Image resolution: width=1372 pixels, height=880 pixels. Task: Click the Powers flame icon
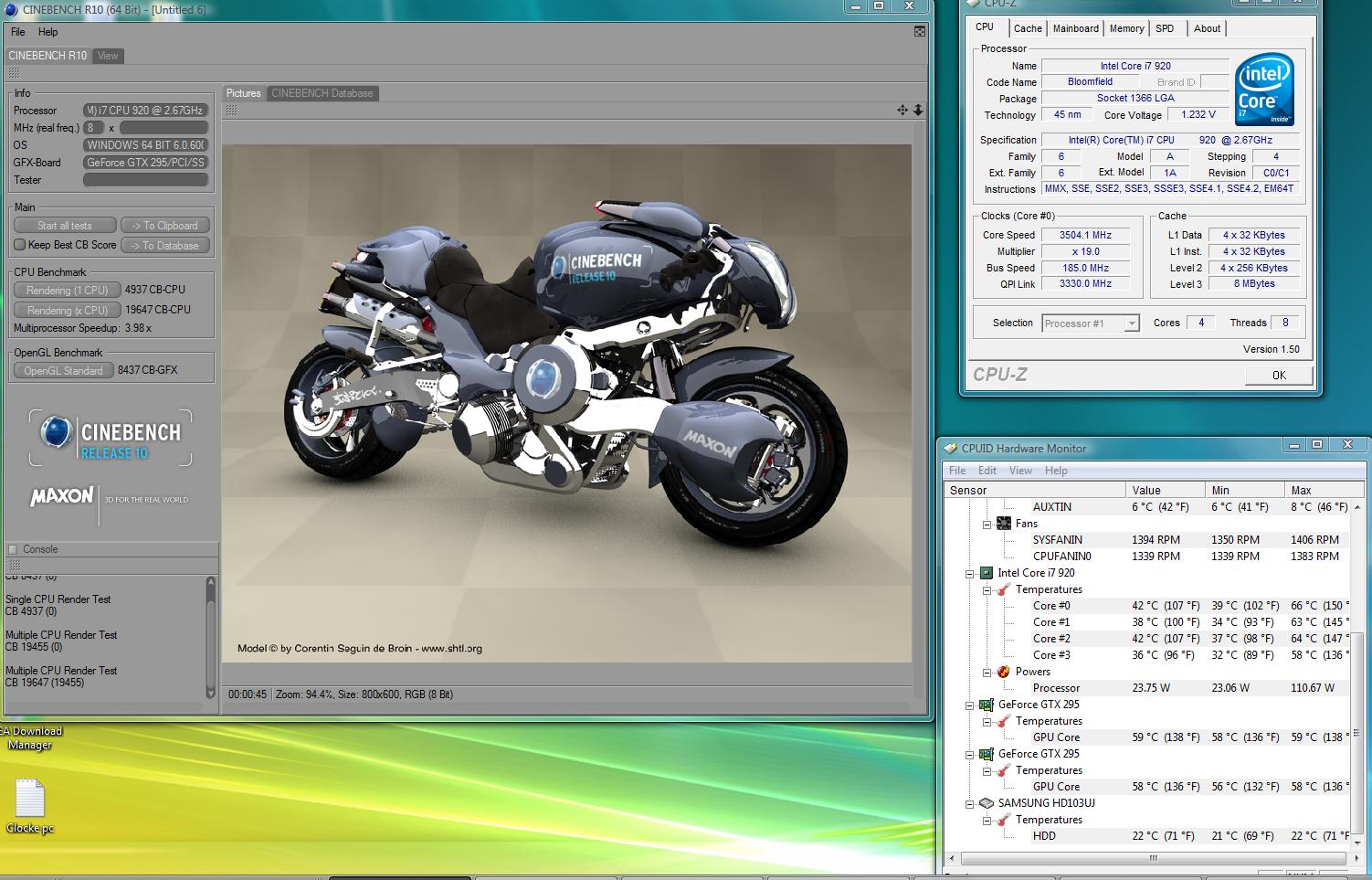point(1004,672)
